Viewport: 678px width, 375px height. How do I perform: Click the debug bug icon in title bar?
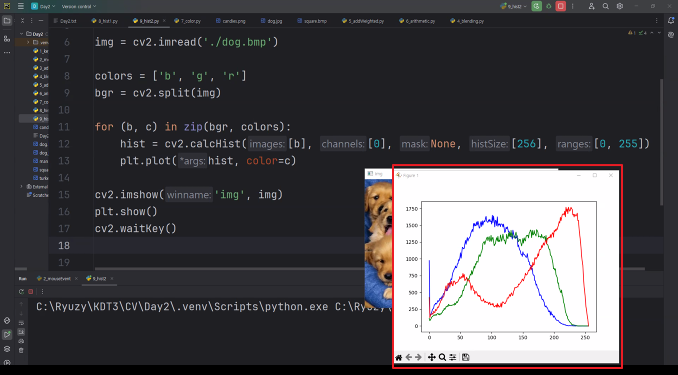(x=549, y=6)
